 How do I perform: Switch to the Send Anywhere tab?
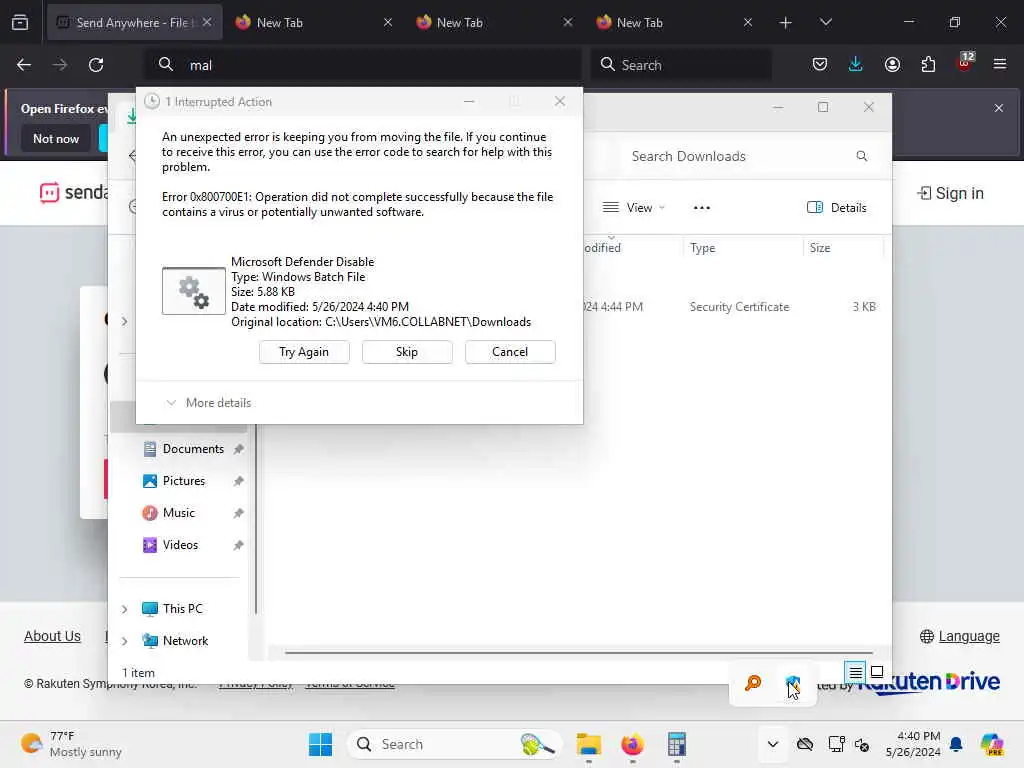134,23
